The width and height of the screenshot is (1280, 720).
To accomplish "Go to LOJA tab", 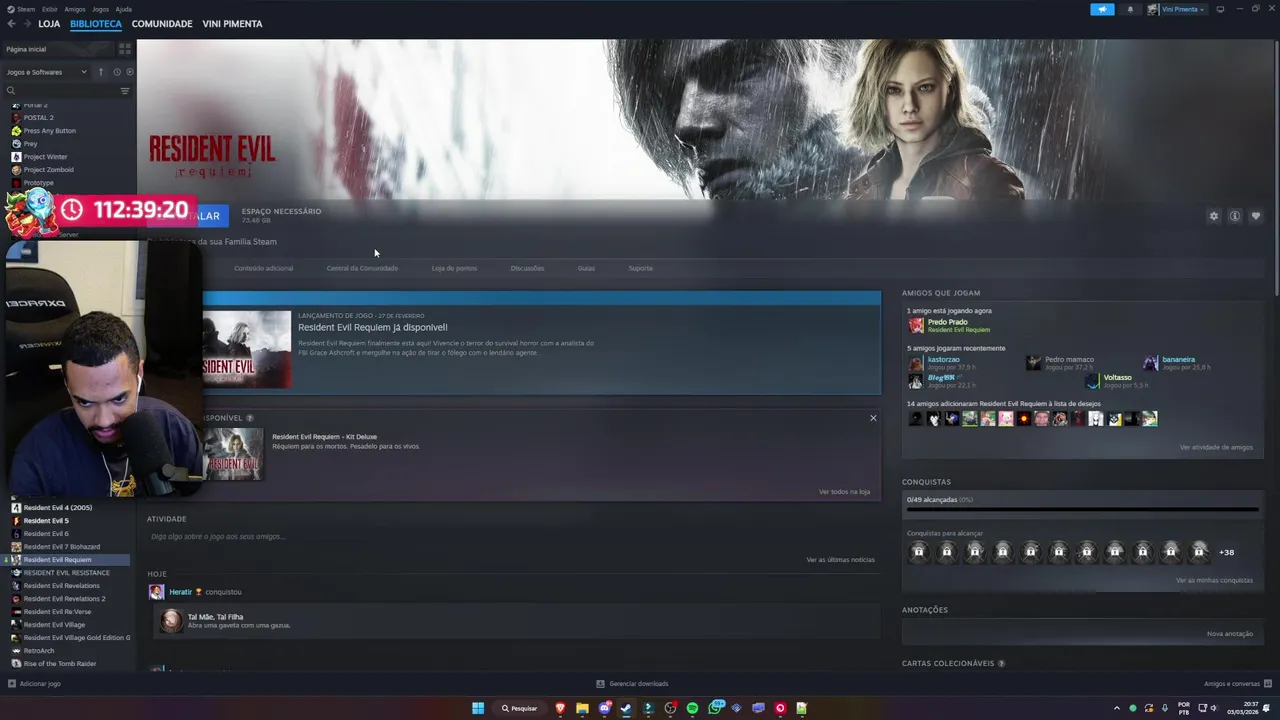I will tap(49, 24).
